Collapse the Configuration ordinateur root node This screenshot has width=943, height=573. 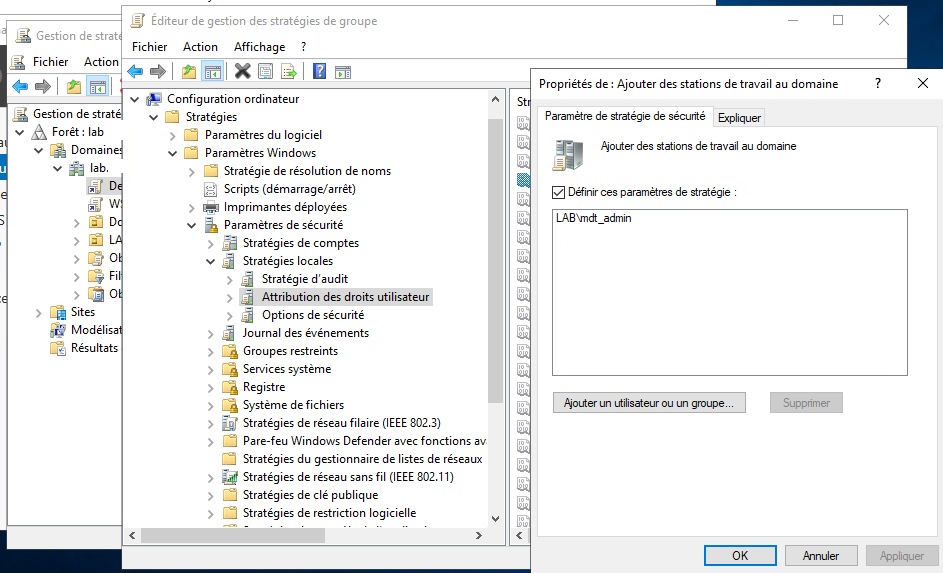[135, 99]
